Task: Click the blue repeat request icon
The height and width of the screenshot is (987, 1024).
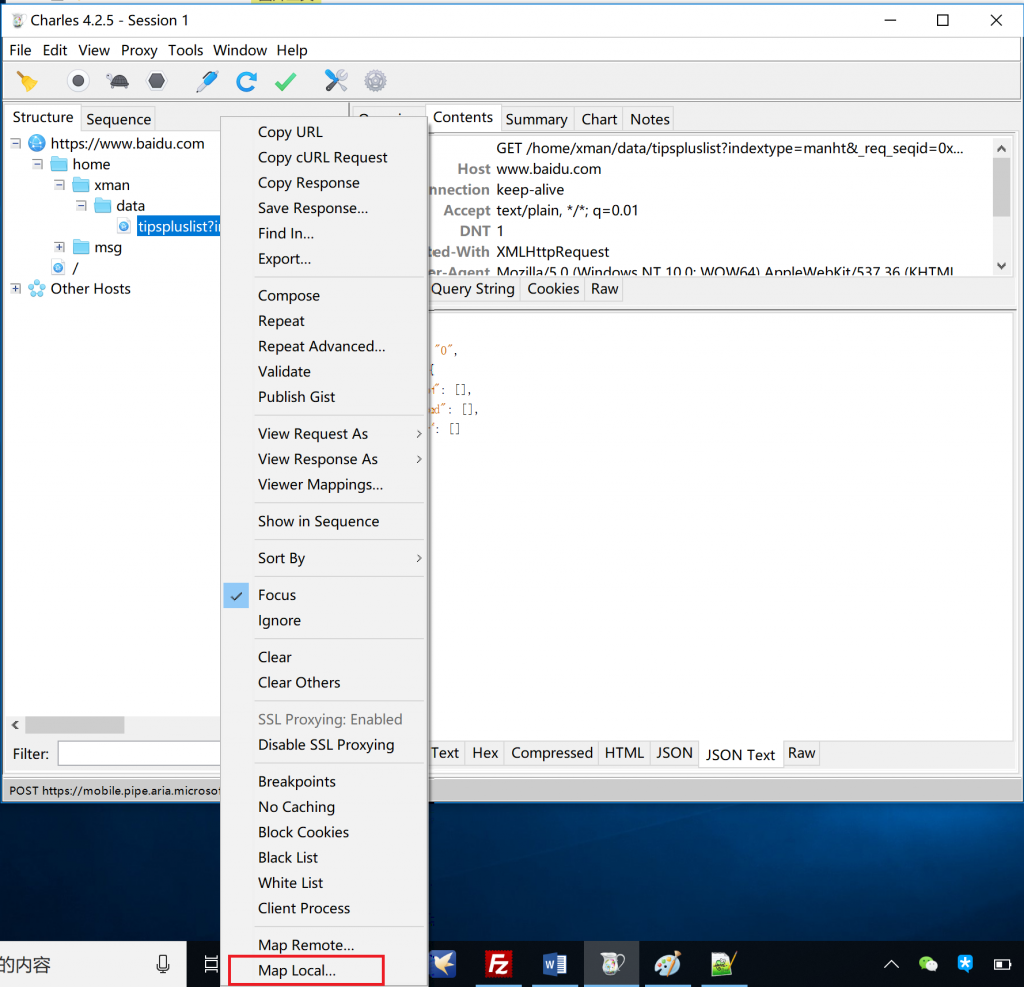Action: [x=246, y=81]
